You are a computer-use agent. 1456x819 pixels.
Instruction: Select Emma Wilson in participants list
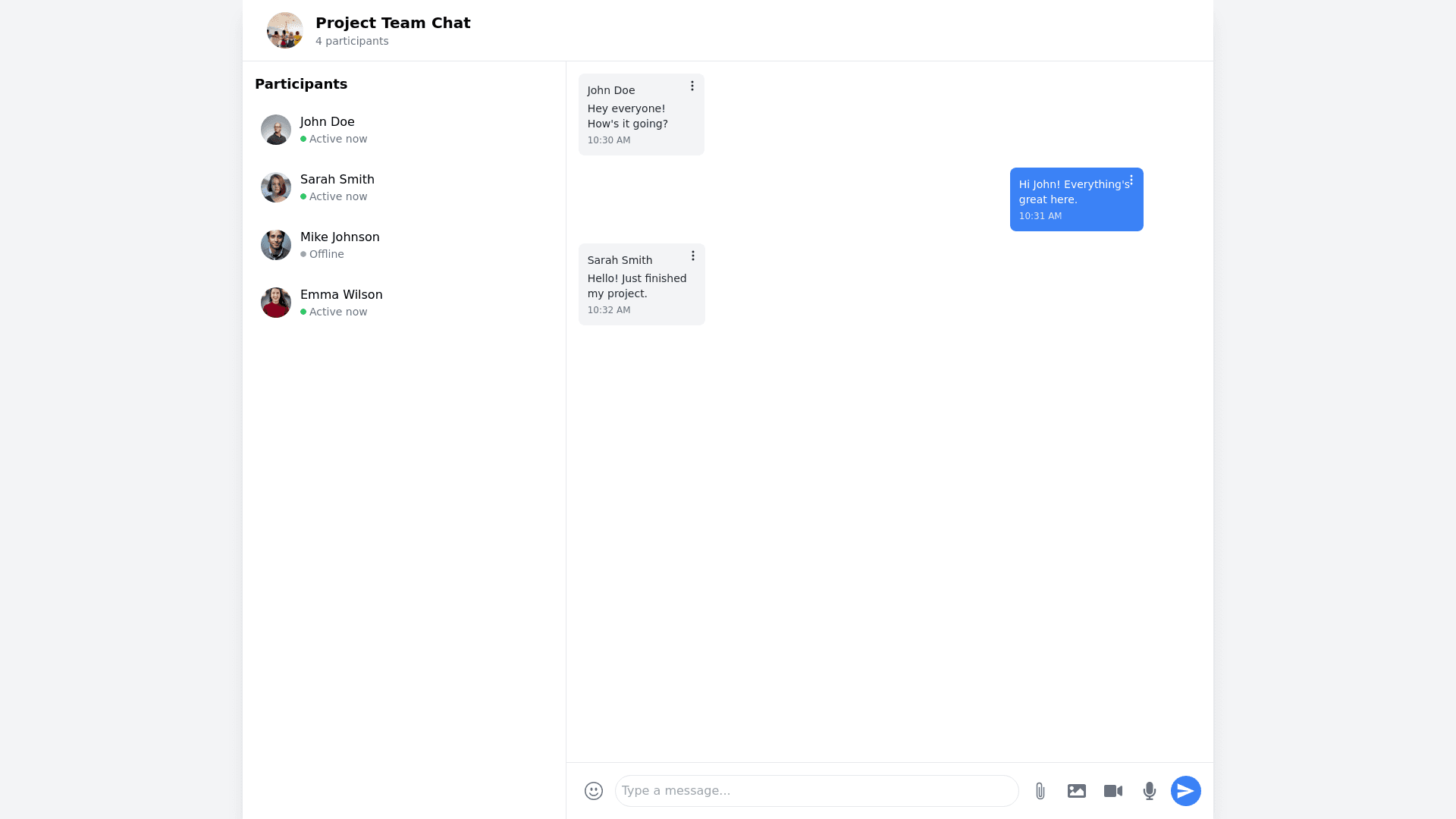[x=341, y=295]
